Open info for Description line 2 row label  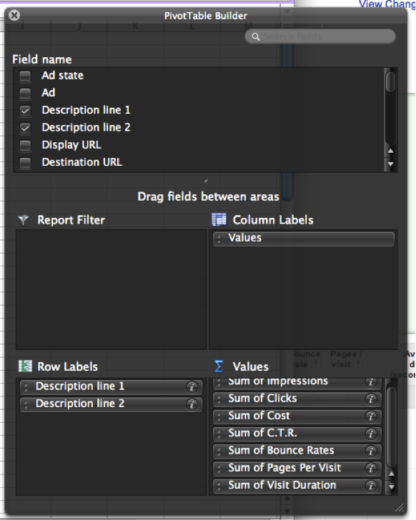[x=192, y=404]
